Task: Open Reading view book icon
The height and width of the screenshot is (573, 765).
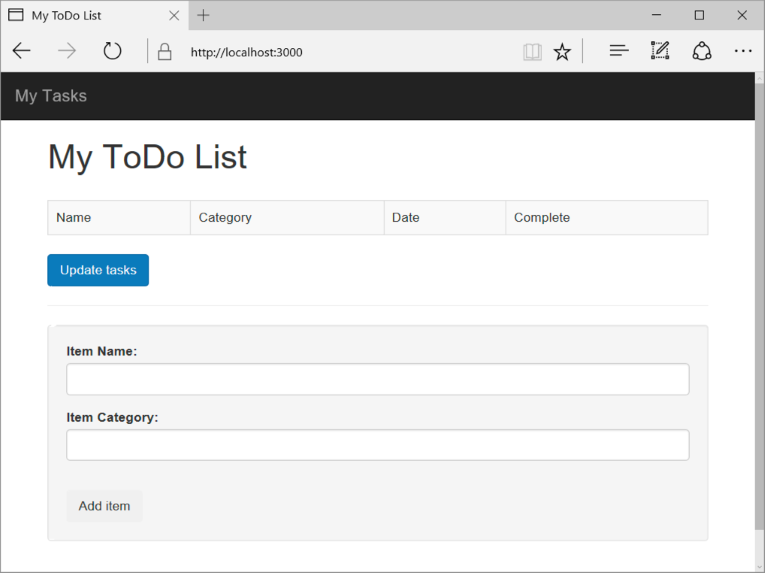Action: click(532, 52)
